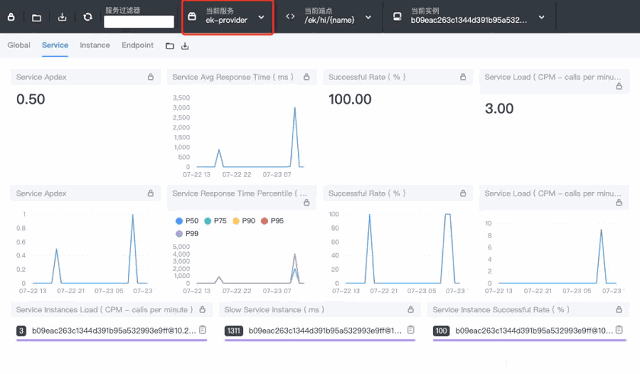Click the lock icon in the top toolbar
This screenshot has width=640, height=374.
pos(11,17)
